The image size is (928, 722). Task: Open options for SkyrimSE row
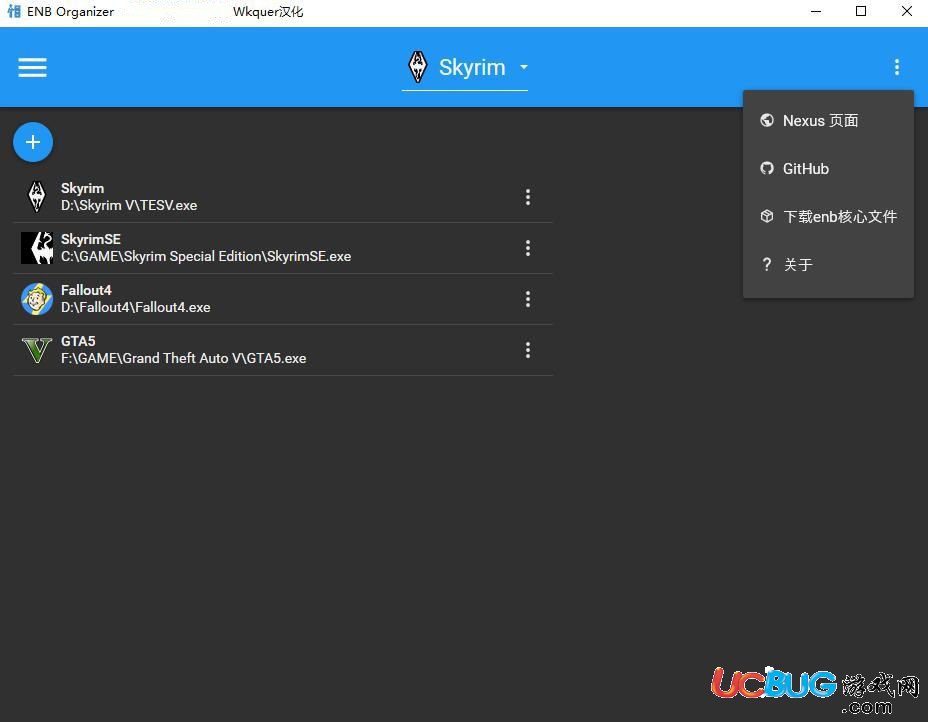528,248
